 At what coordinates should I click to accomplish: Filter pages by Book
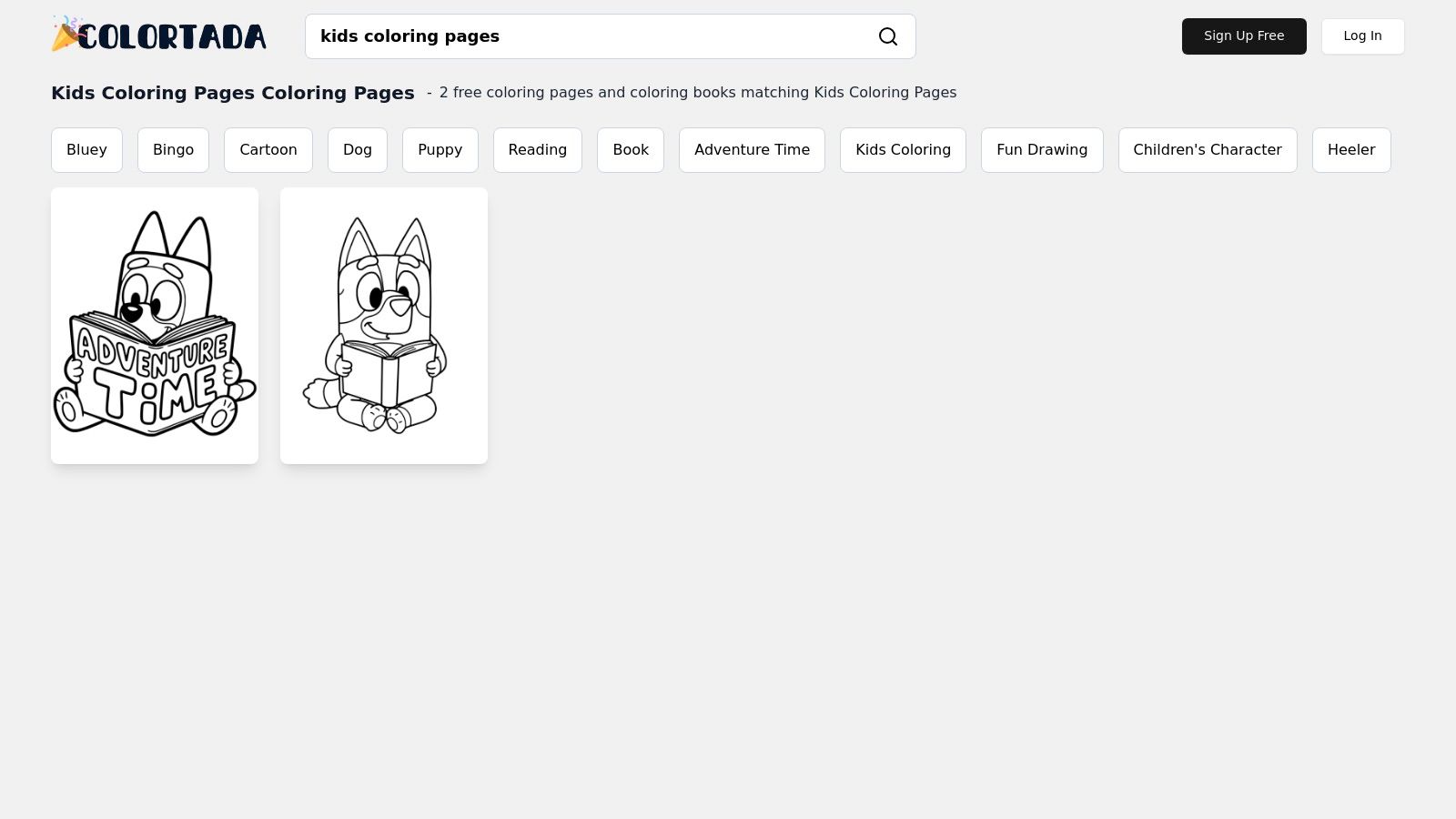tap(631, 149)
